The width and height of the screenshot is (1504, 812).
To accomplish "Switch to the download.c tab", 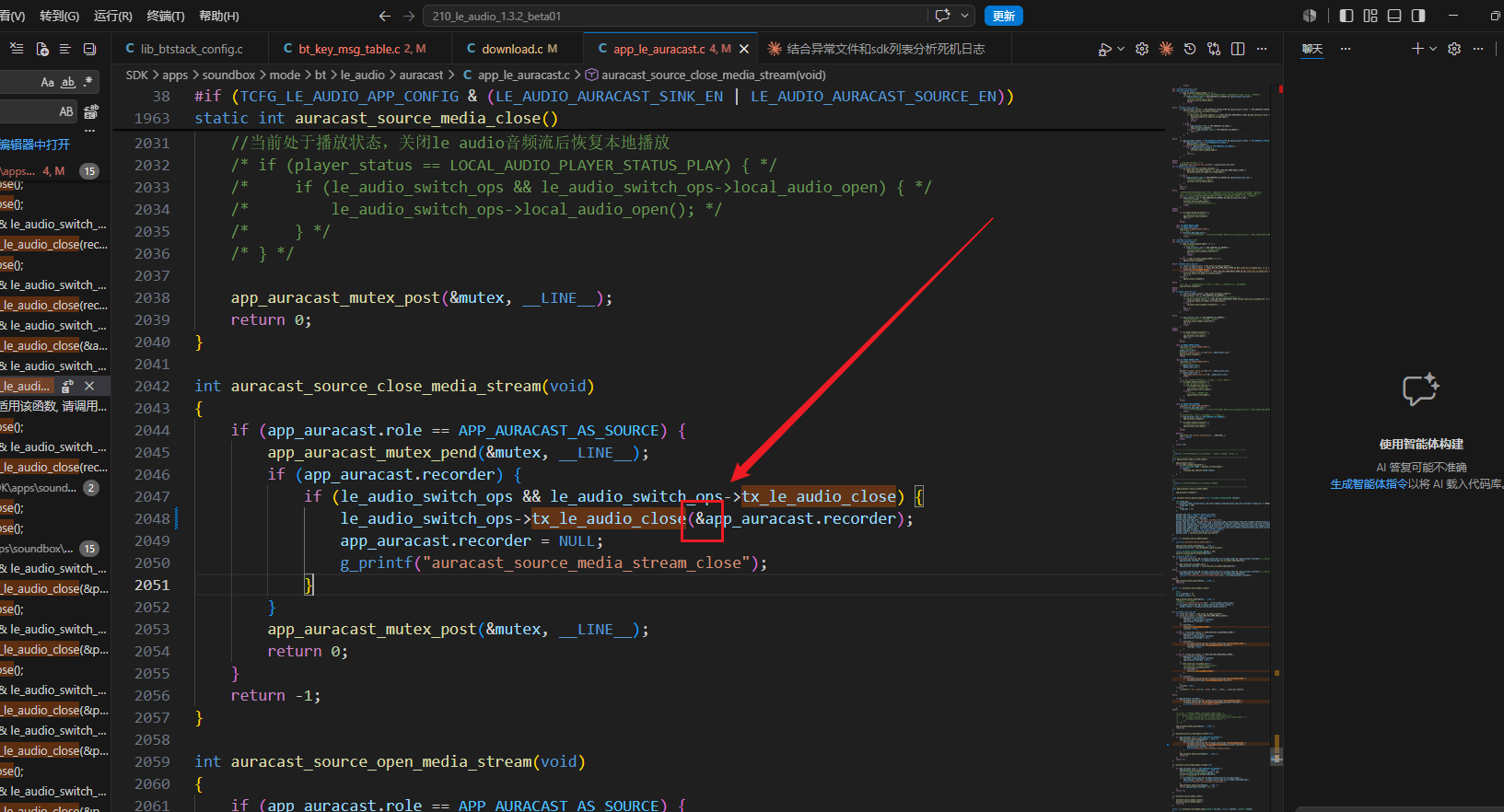I will [518, 49].
